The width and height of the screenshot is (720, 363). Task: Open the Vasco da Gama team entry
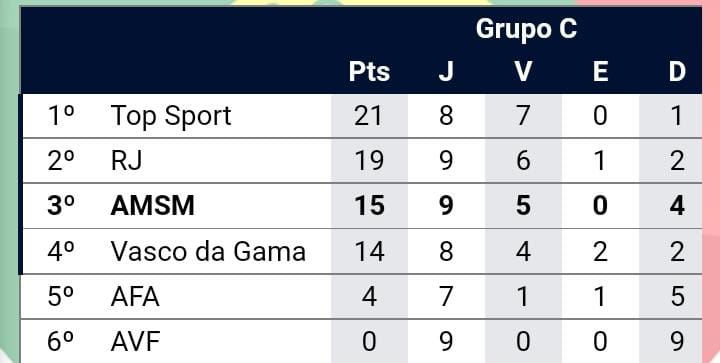point(208,251)
